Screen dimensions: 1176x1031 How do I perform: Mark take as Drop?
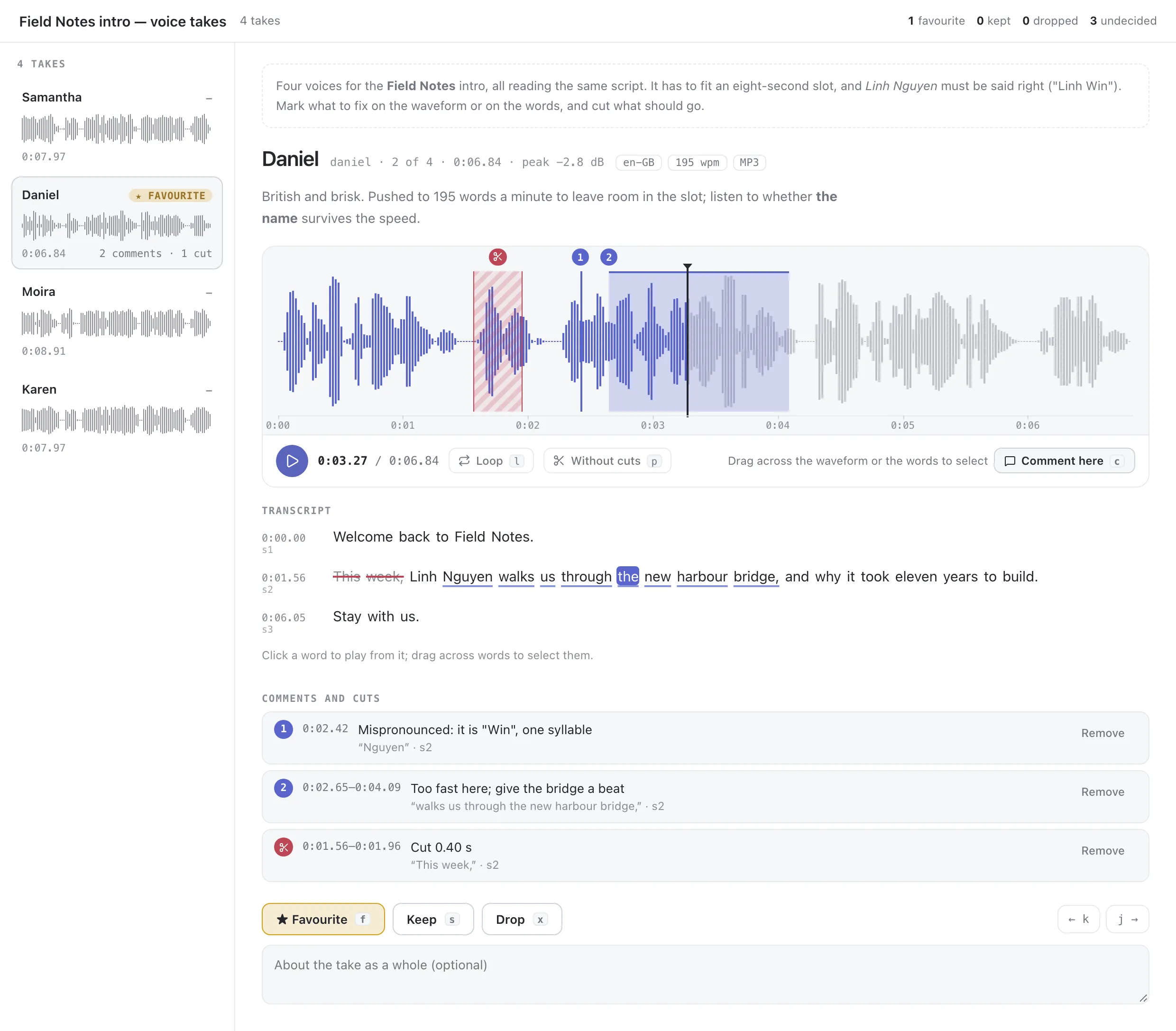tap(521, 920)
